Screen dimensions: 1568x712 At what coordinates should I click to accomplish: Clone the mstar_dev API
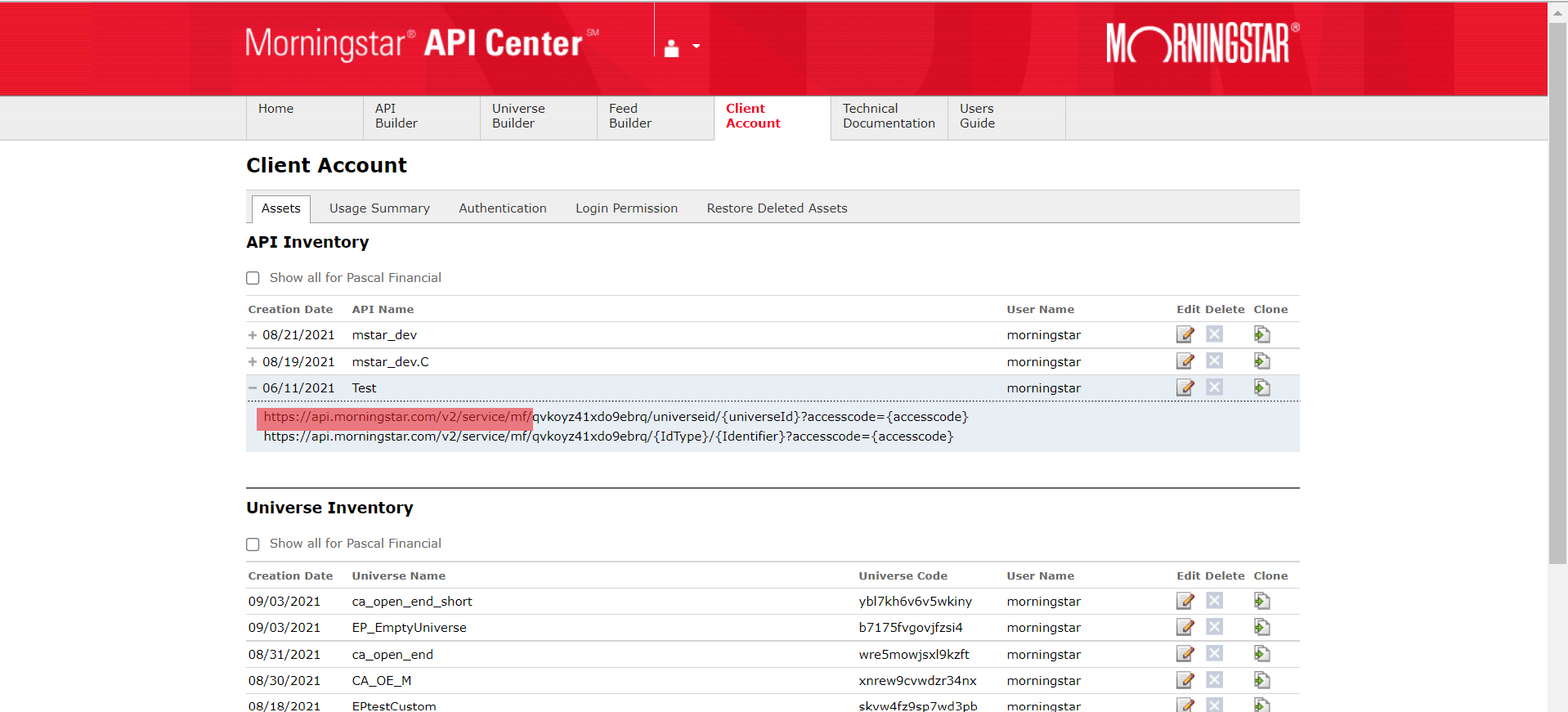(1262, 334)
